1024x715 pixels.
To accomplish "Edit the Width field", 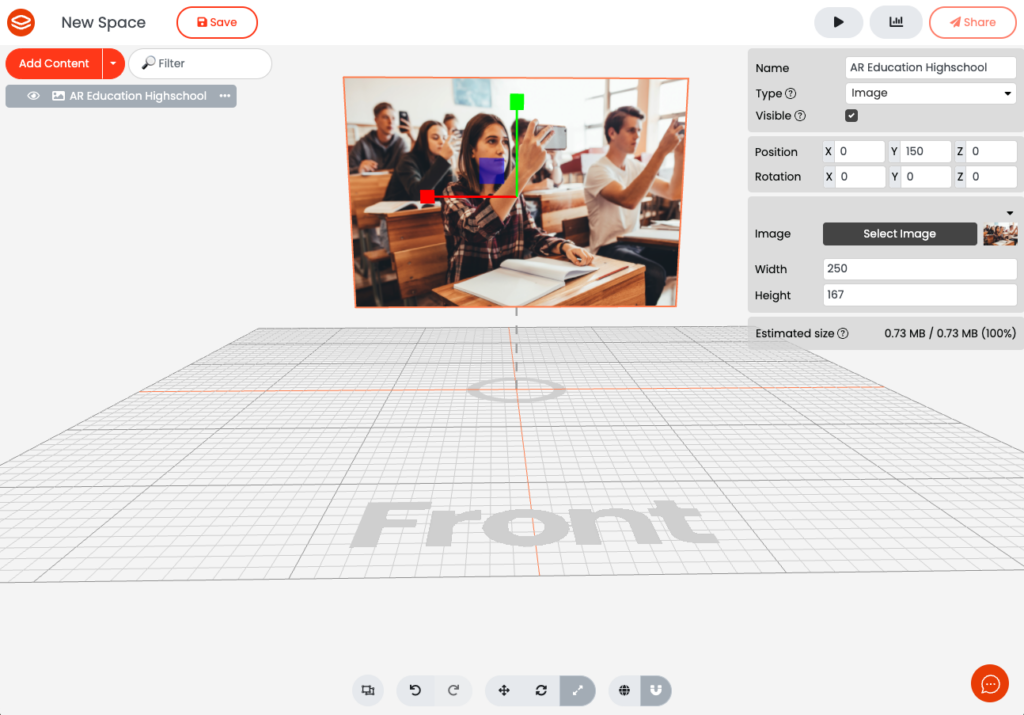I will (x=920, y=268).
